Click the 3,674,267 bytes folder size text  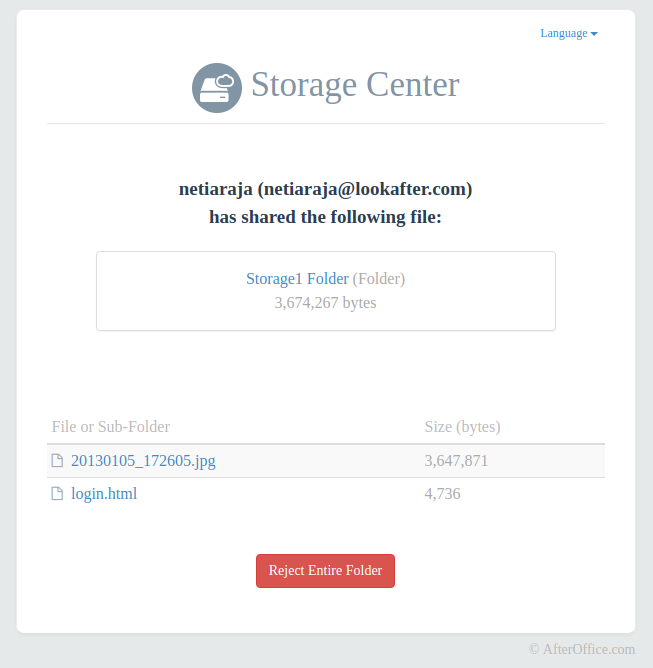326,302
